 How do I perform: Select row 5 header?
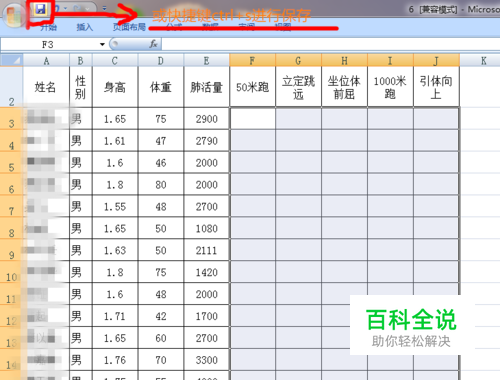[x=12, y=162]
